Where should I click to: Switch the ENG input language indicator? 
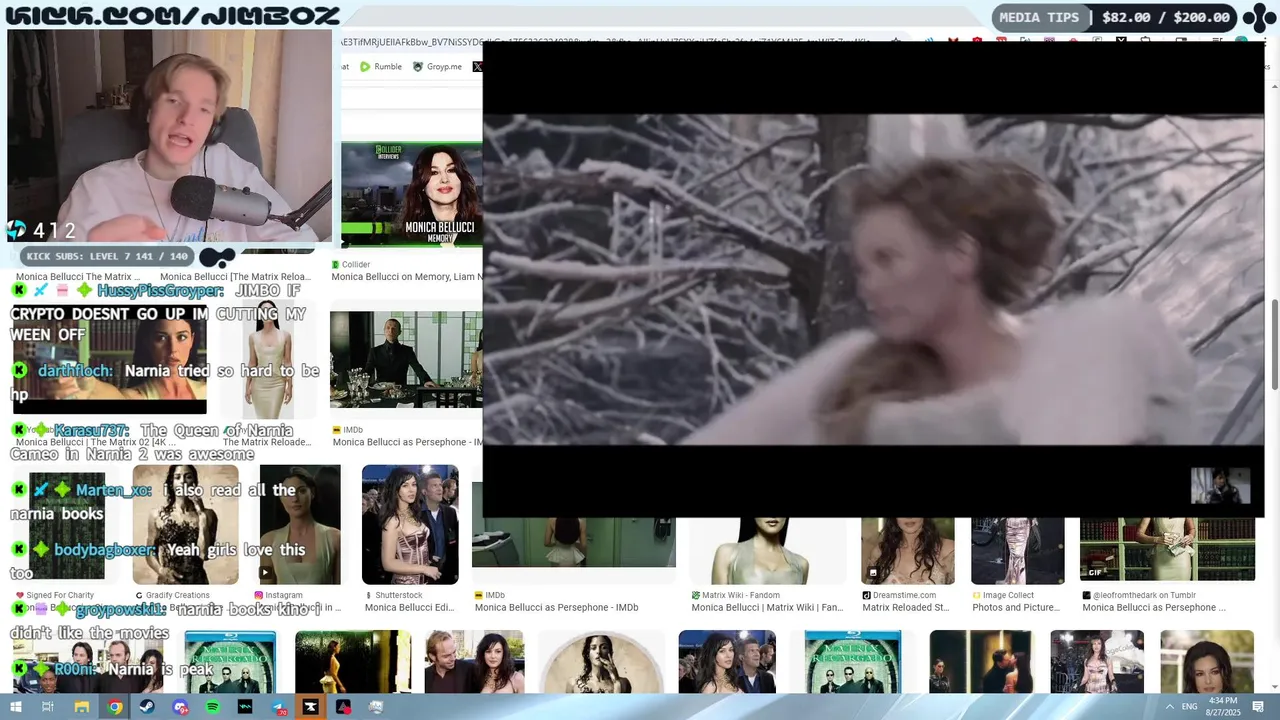pyautogui.click(x=1190, y=707)
